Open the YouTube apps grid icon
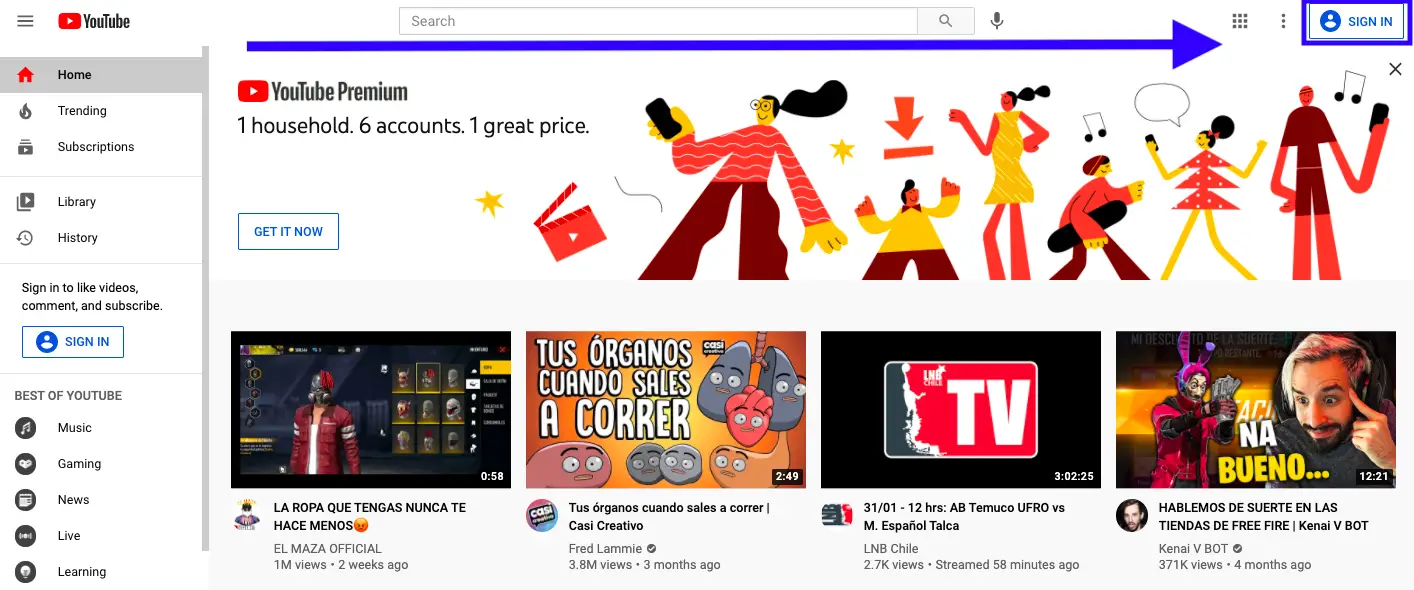 point(1240,21)
